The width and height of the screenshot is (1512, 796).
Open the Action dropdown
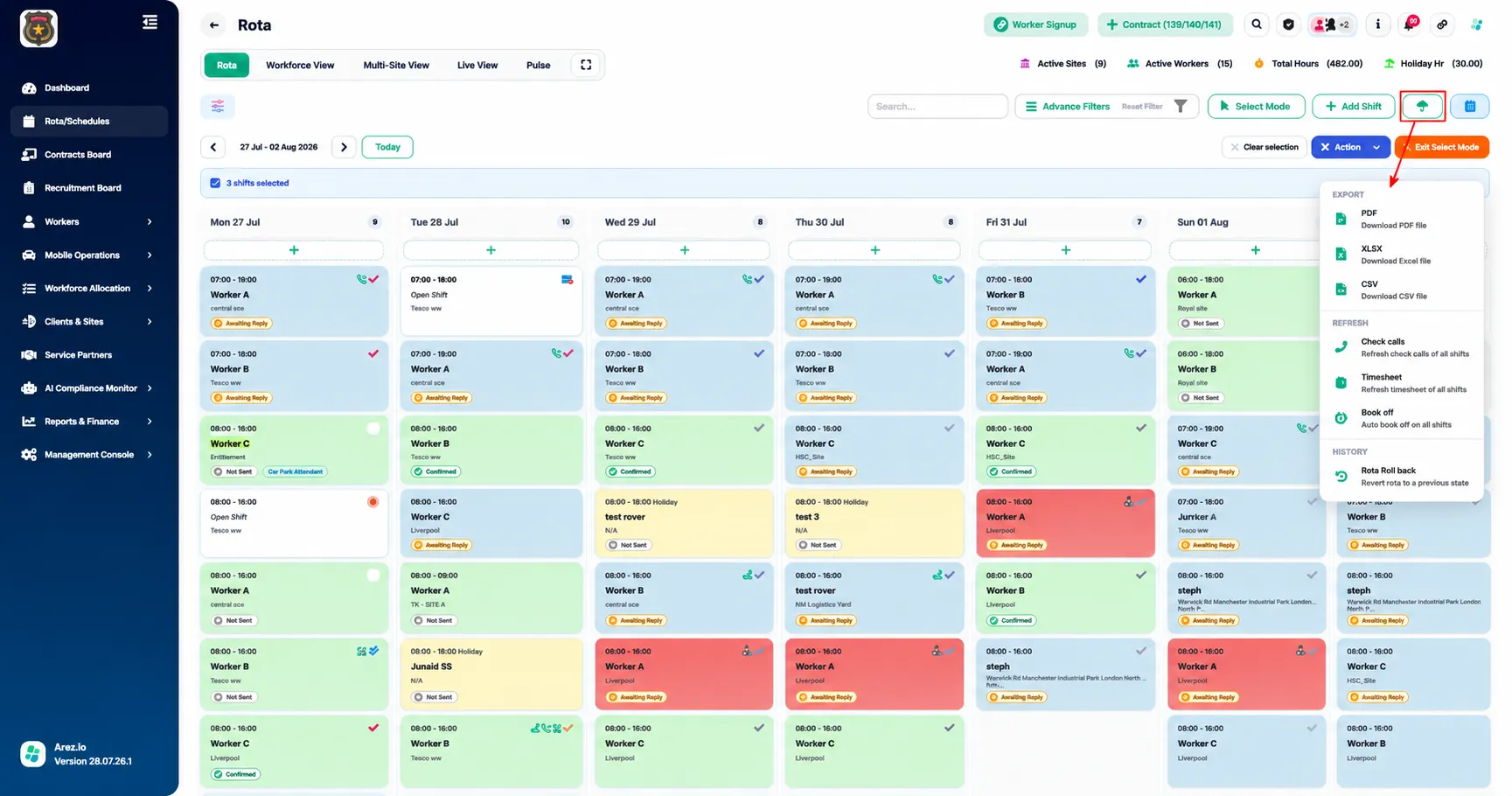click(x=1350, y=147)
